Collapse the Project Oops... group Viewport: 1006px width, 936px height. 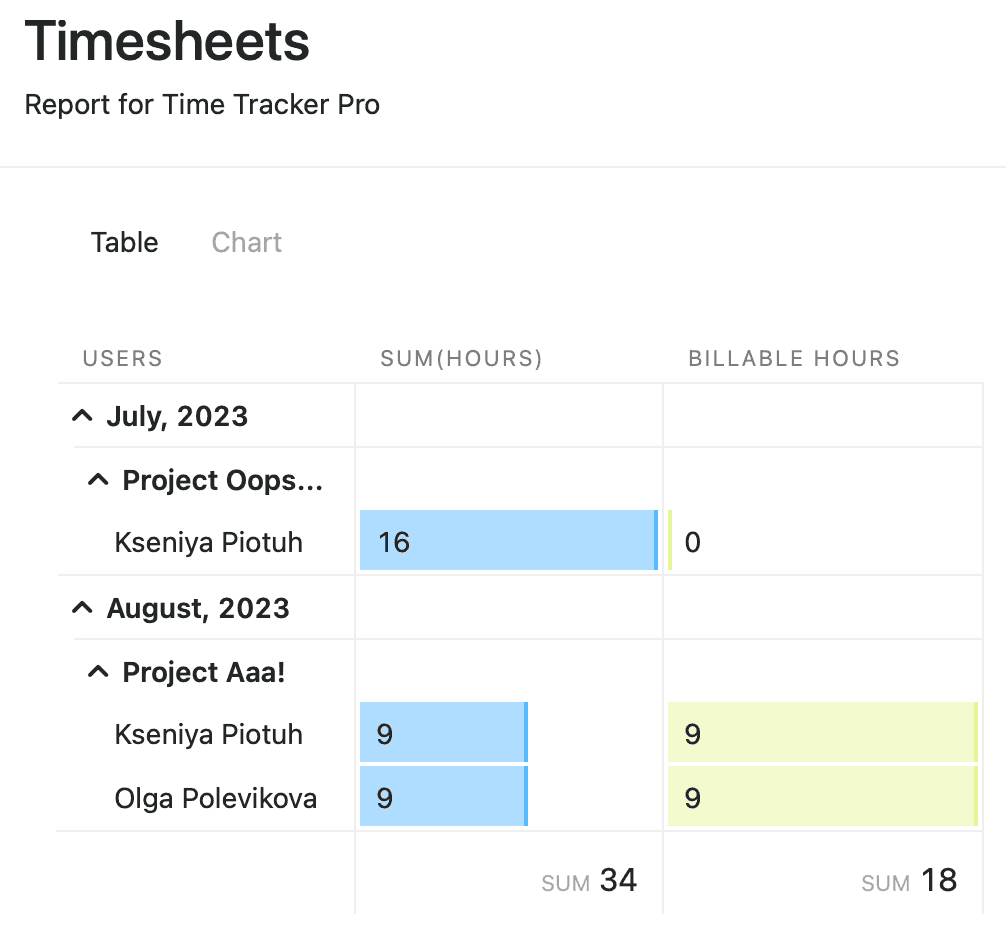tap(98, 479)
